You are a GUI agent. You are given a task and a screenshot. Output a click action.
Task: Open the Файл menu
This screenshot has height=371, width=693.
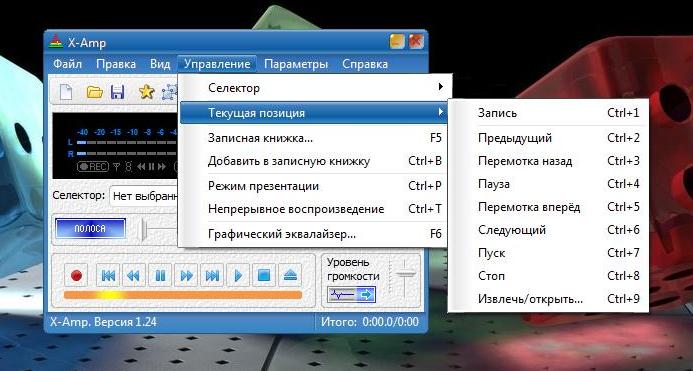(68, 64)
